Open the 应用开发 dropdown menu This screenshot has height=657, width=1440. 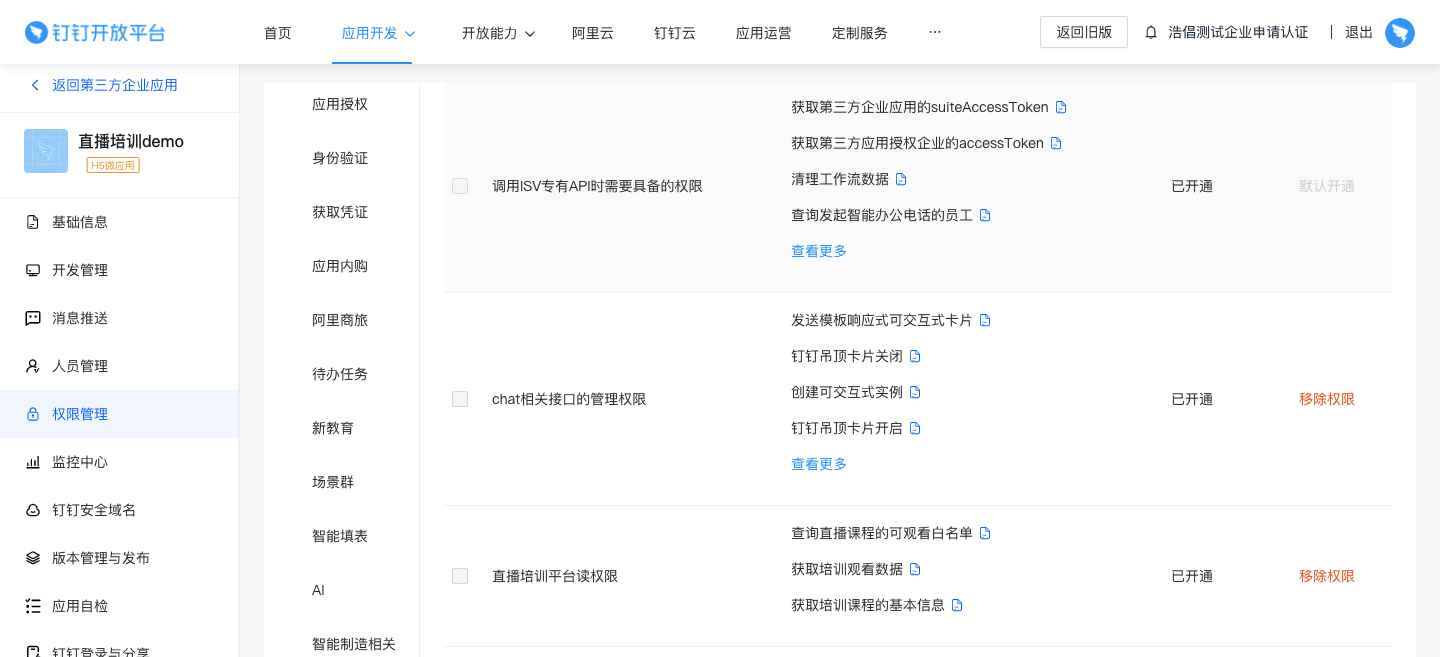(372, 31)
